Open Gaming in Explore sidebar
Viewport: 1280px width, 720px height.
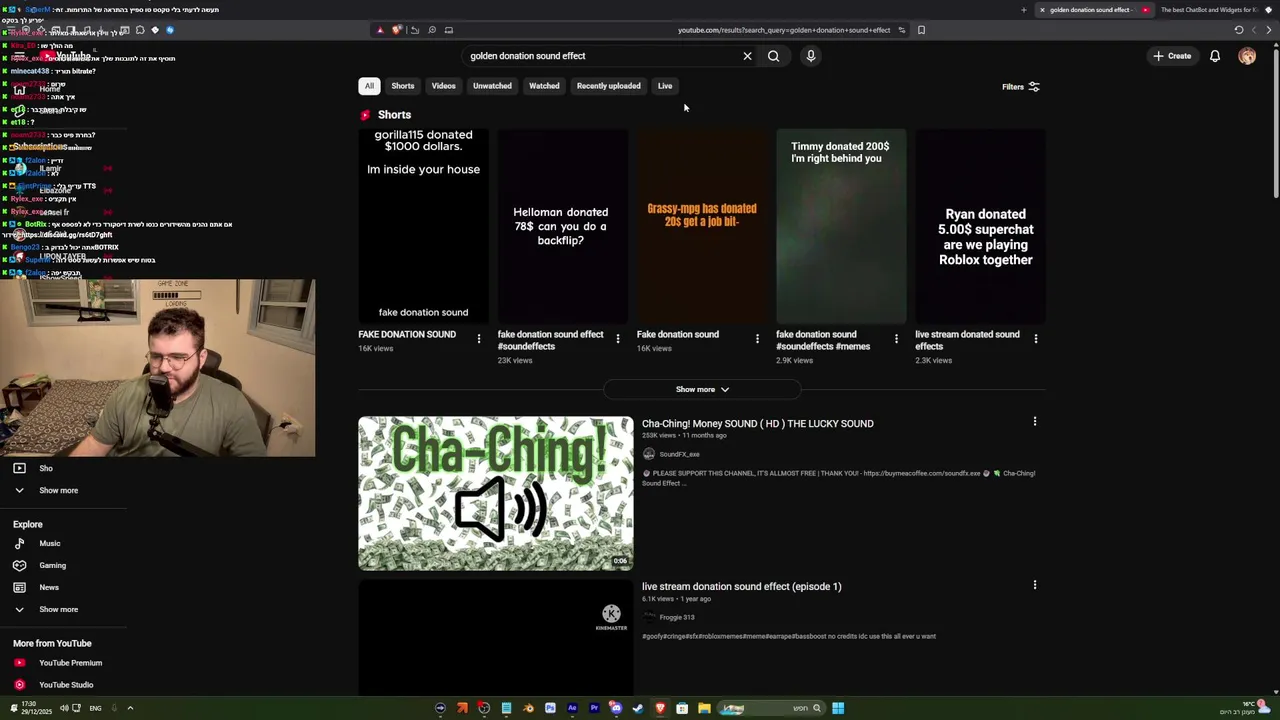(52, 566)
